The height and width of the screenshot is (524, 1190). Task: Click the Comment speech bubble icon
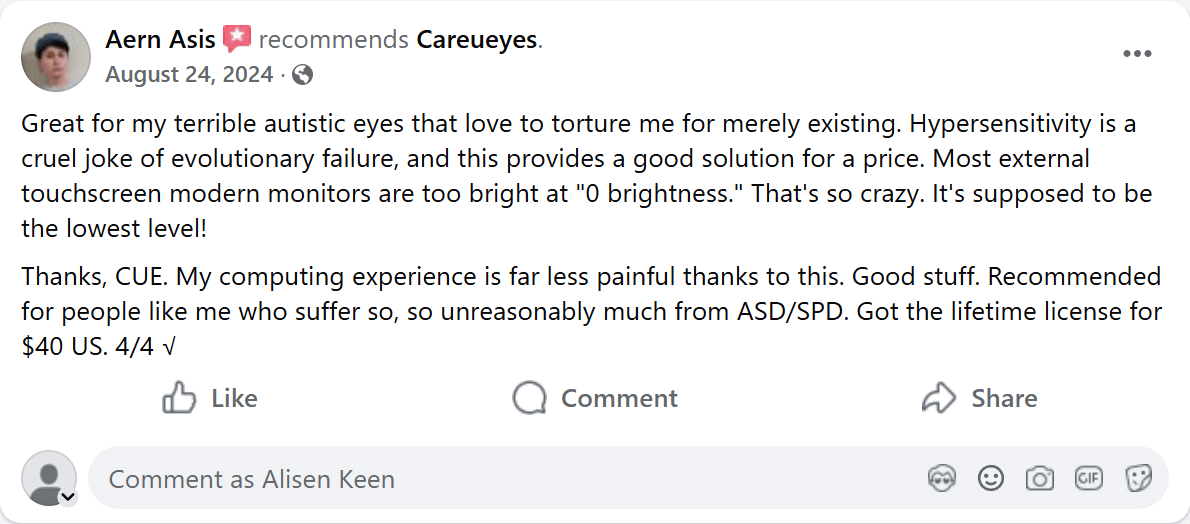point(529,398)
